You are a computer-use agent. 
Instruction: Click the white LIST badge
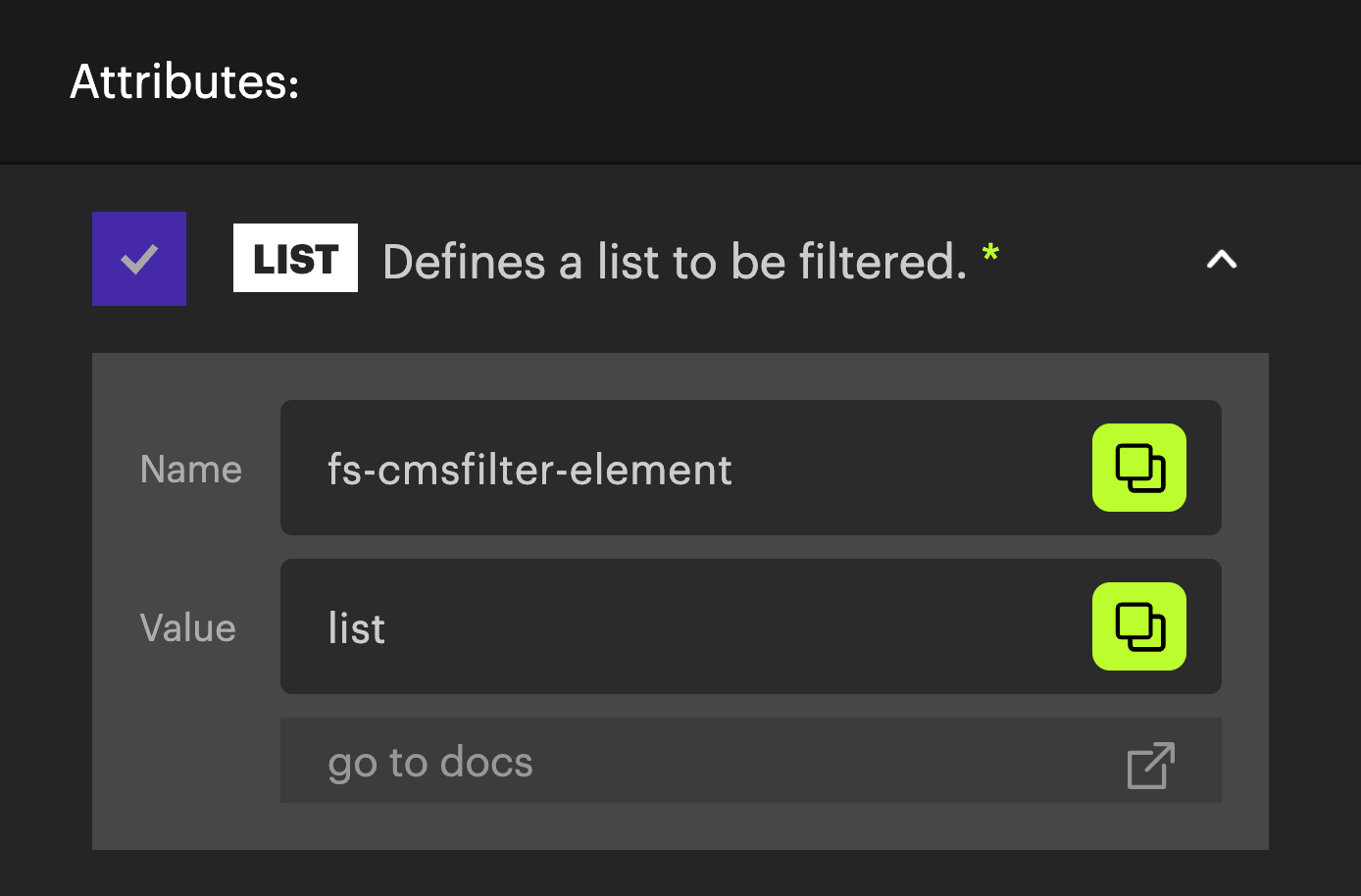click(295, 259)
